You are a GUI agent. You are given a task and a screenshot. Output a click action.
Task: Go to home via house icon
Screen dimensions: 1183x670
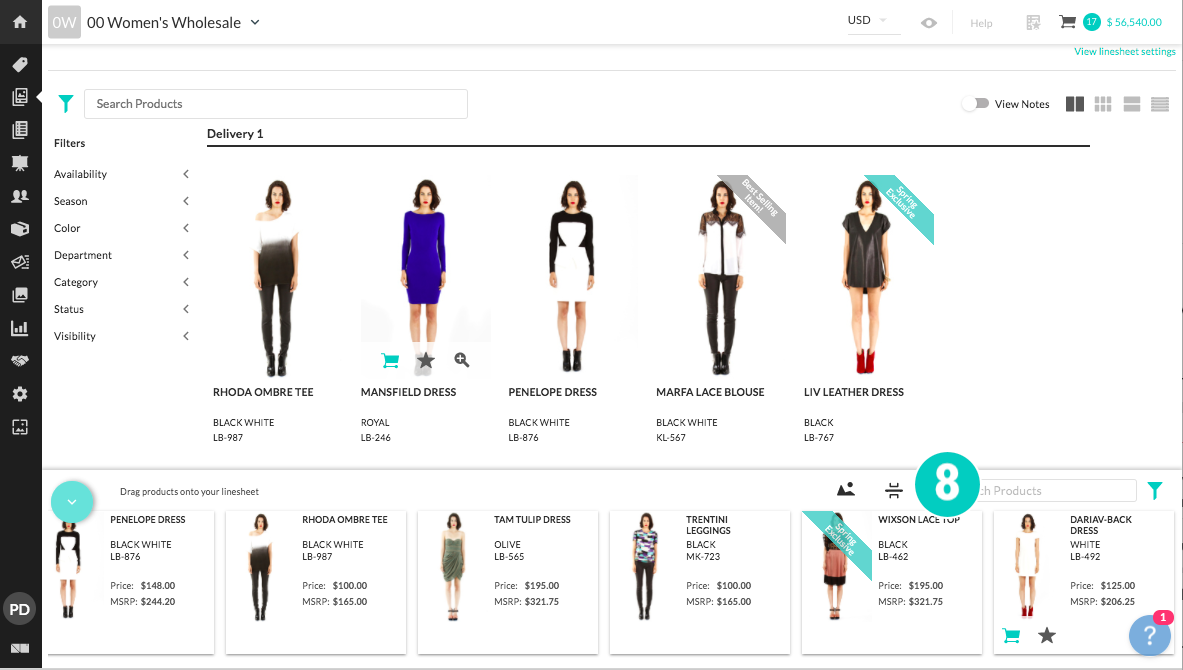coord(20,22)
